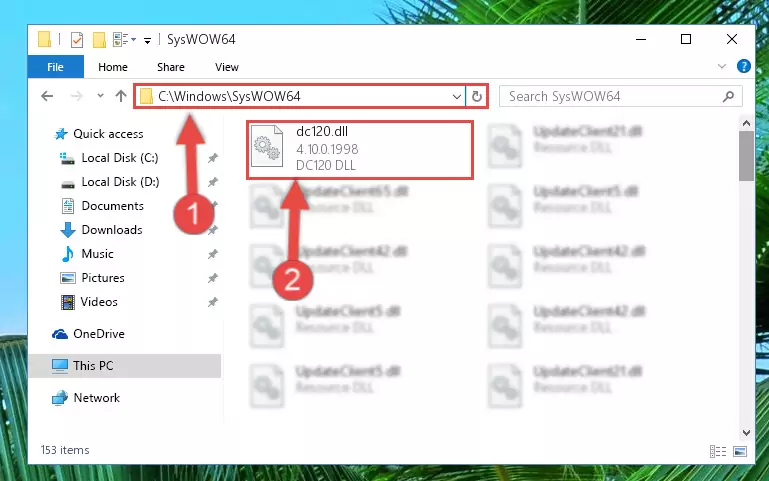The height and width of the screenshot is (481, 769).
Task: Open Music folder in sidebar
Action: [x=97, y=254]
